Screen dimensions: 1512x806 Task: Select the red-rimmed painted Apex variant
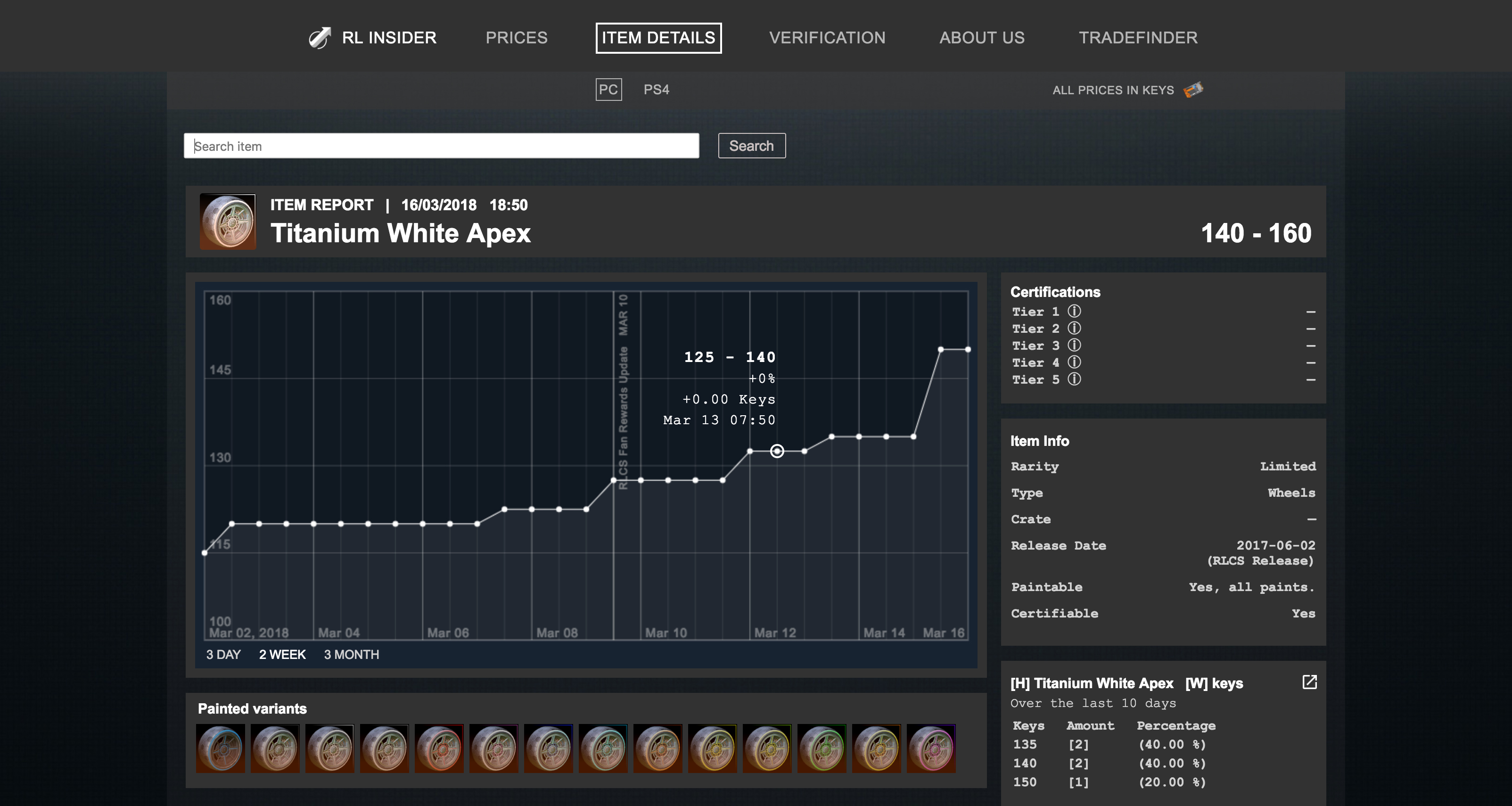tap(438, 748)
